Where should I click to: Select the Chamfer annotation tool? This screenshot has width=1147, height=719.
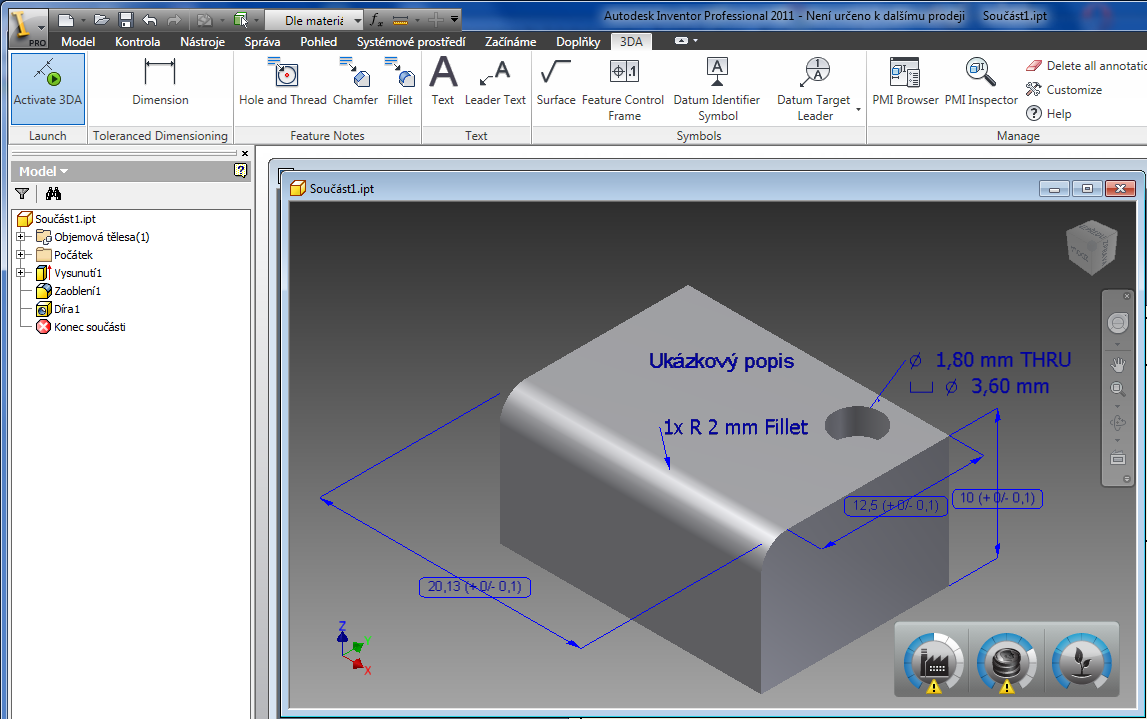pyautogui.click(x=355, y=83)
